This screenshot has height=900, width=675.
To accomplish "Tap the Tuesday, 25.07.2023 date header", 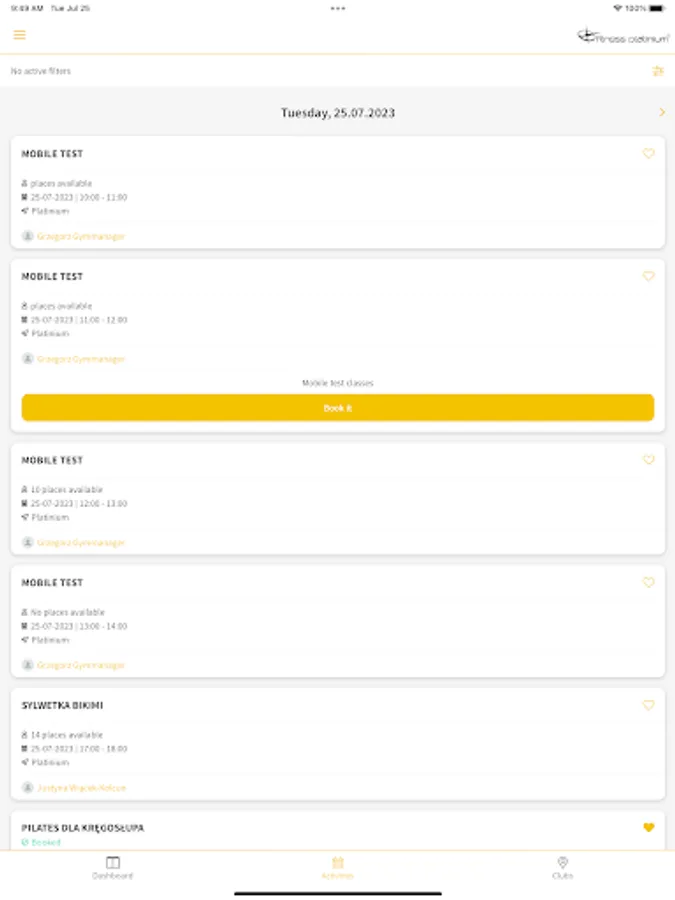I will pos(337,113).
